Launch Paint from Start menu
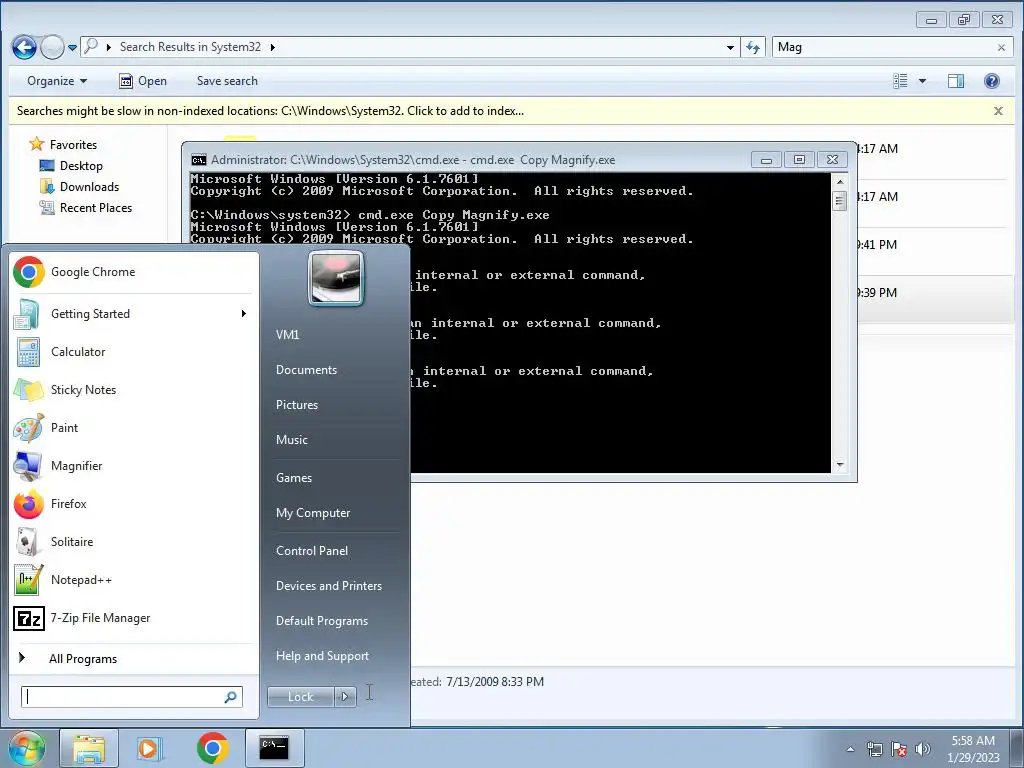 (x=134, y=427)
